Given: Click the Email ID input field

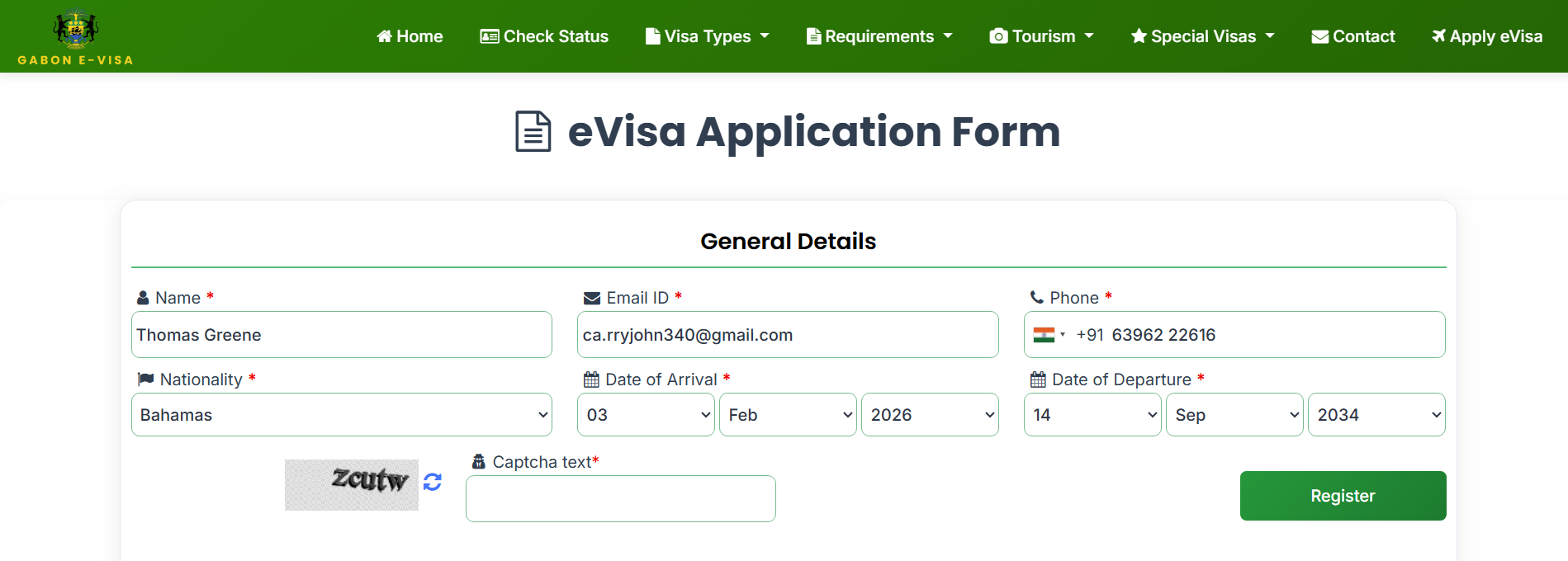Looking at the screenshot, I should 788,335.
